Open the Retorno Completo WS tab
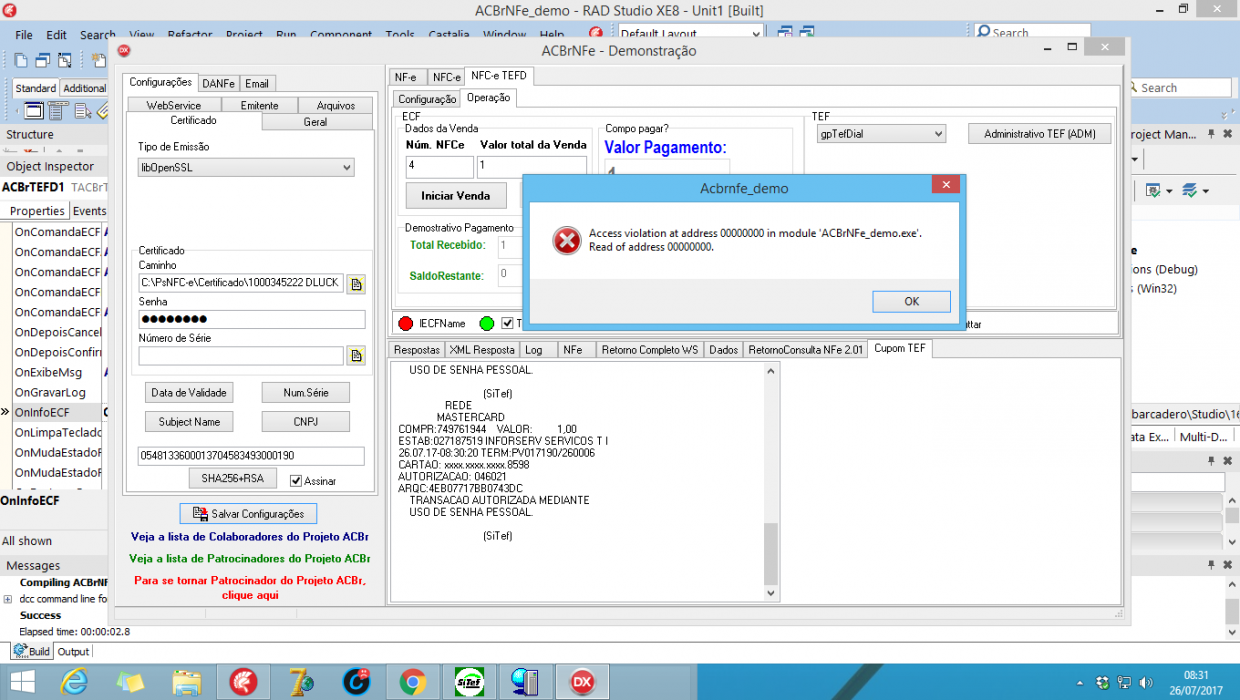 pyautogui.click(x=649, y=350)
